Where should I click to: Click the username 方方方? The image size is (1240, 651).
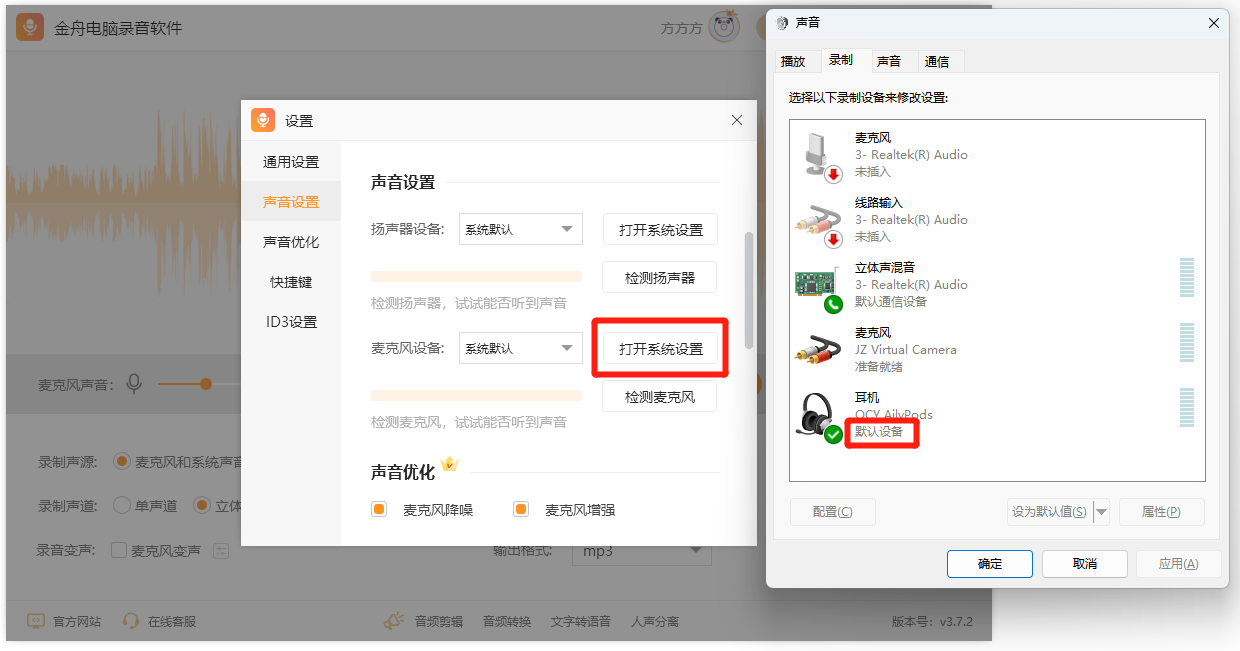pos(682,28)
